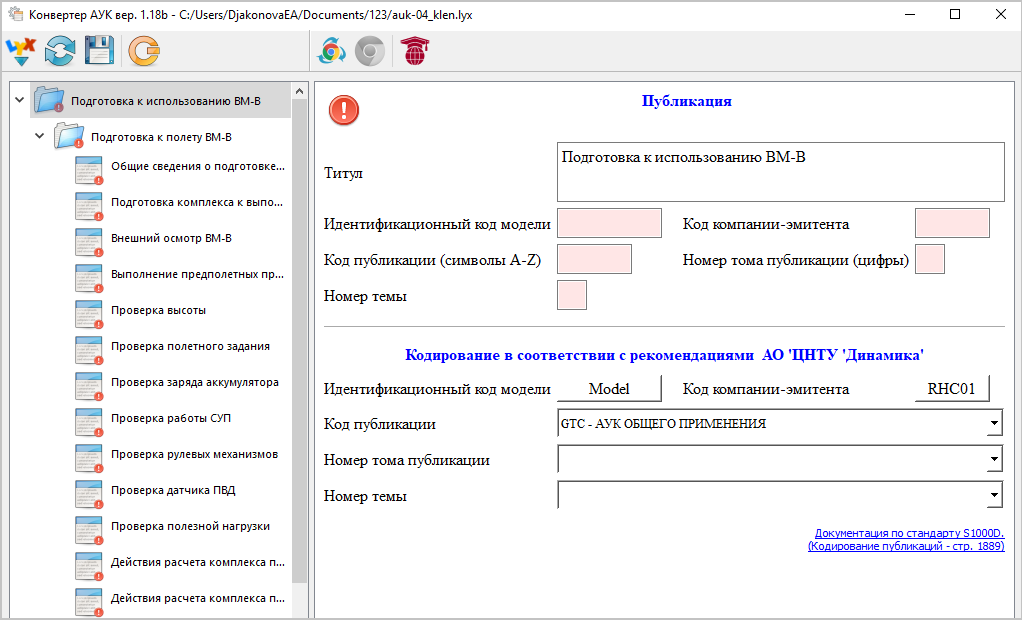1022x620 pixels.
Task: Open the S1000D documentation link
Action: coord(909,540)
